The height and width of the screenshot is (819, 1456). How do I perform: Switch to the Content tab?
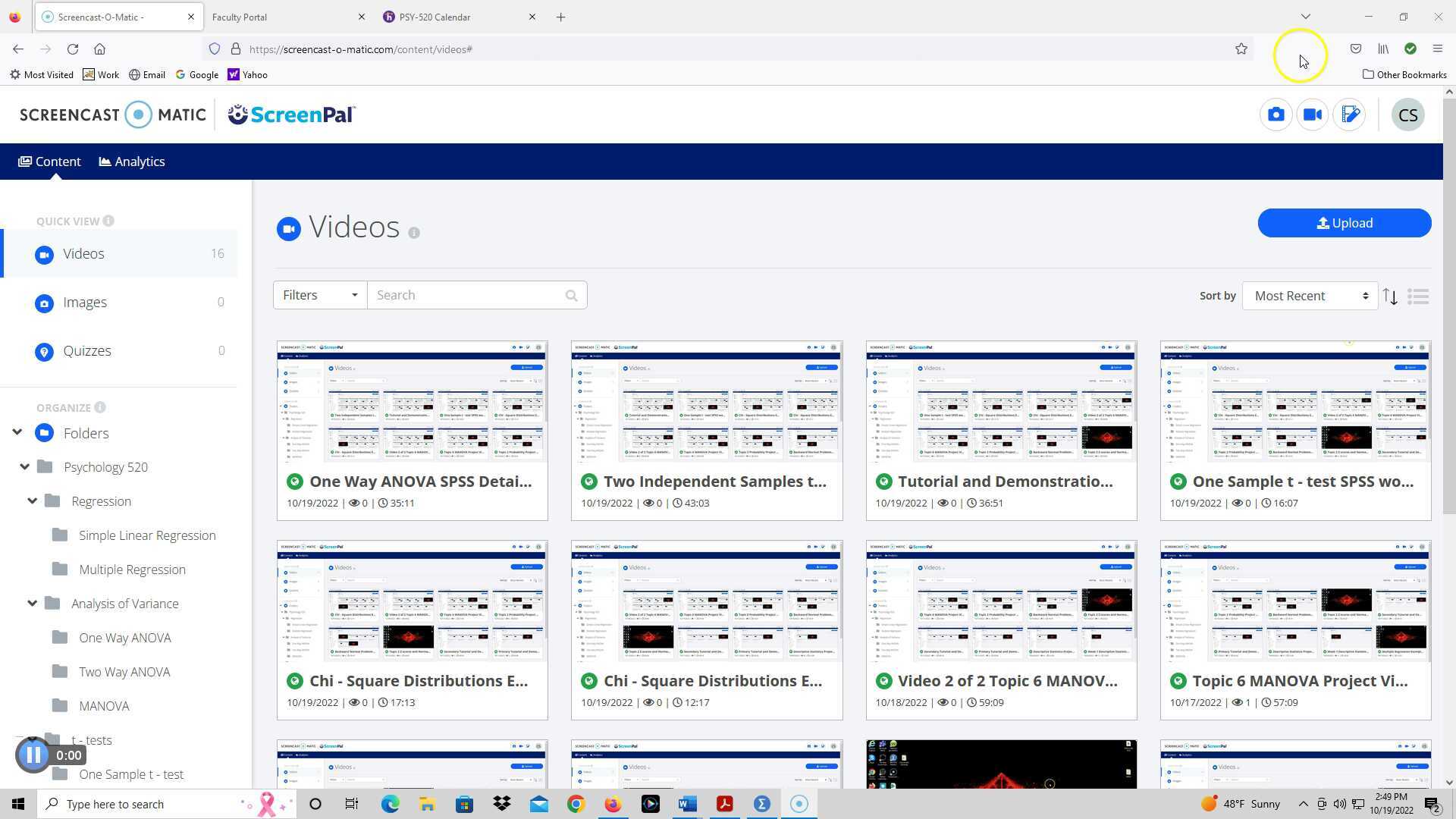pyautogui.click(x=49, y=162)
